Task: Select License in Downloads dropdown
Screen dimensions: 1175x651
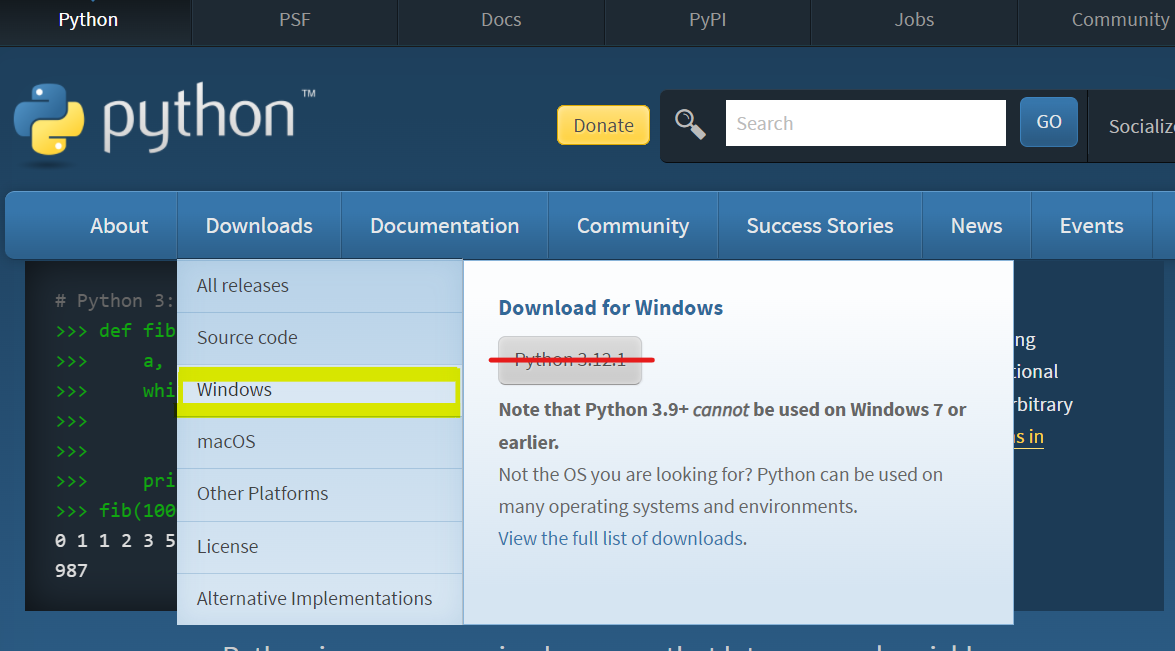Action: [320, 547]
